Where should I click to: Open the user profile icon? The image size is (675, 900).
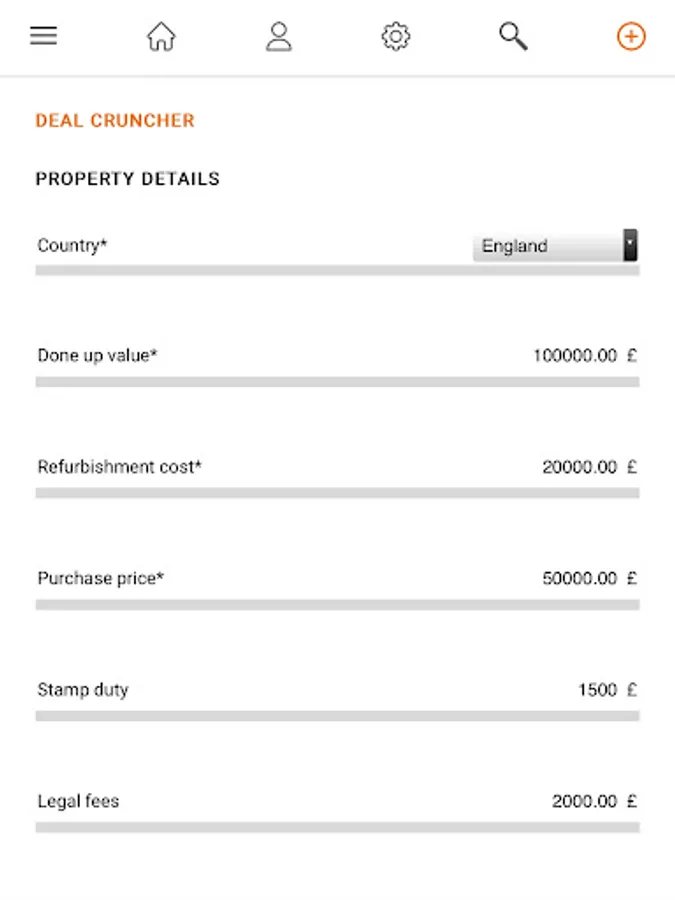(x=279, y=36)
